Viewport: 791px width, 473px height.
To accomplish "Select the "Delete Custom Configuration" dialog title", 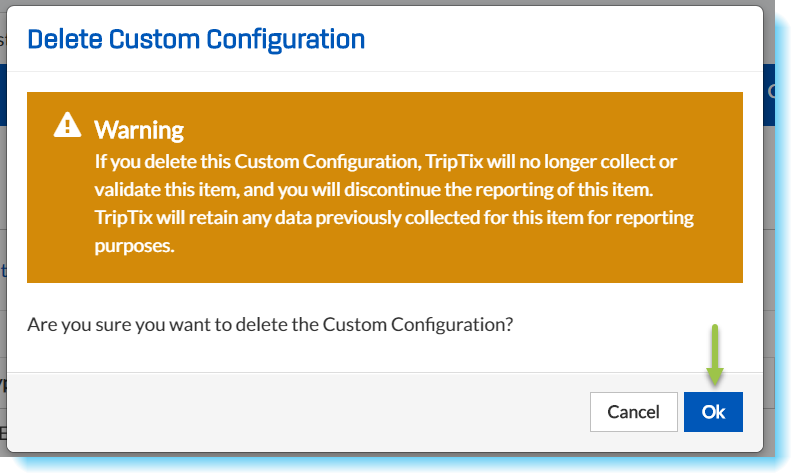I will tap(196, 39).
